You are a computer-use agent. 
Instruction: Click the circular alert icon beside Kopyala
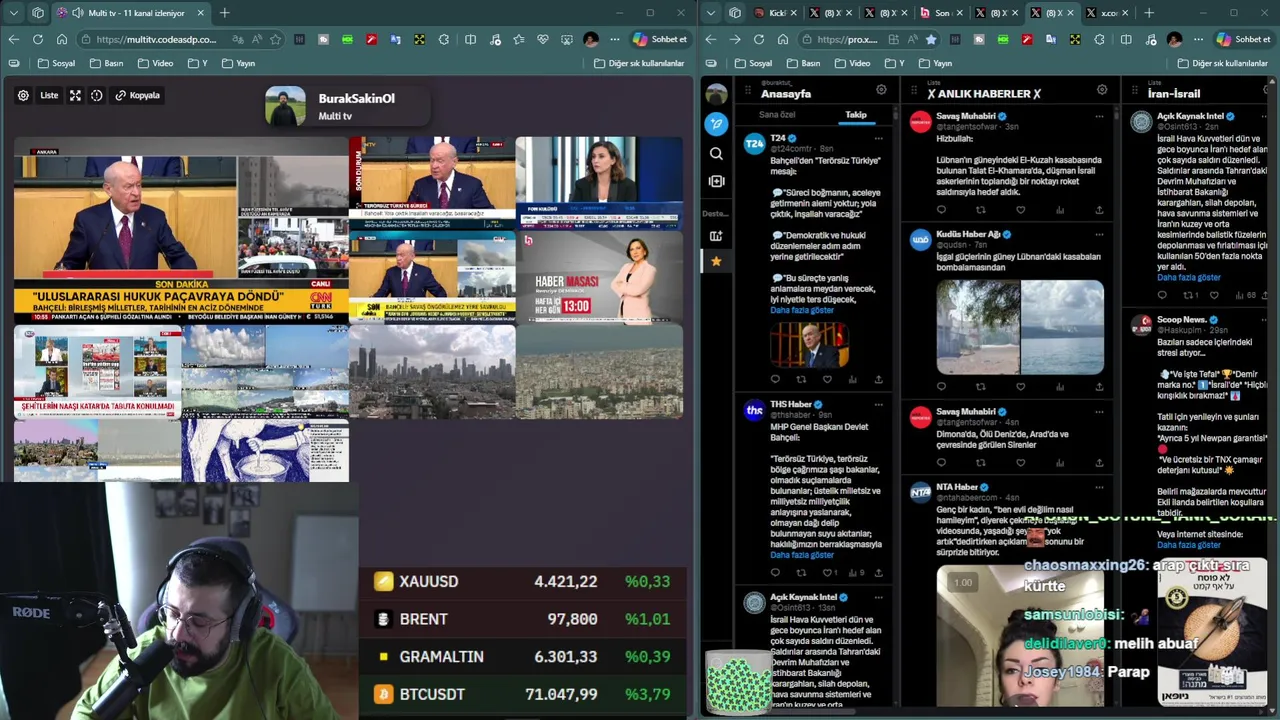97,95
